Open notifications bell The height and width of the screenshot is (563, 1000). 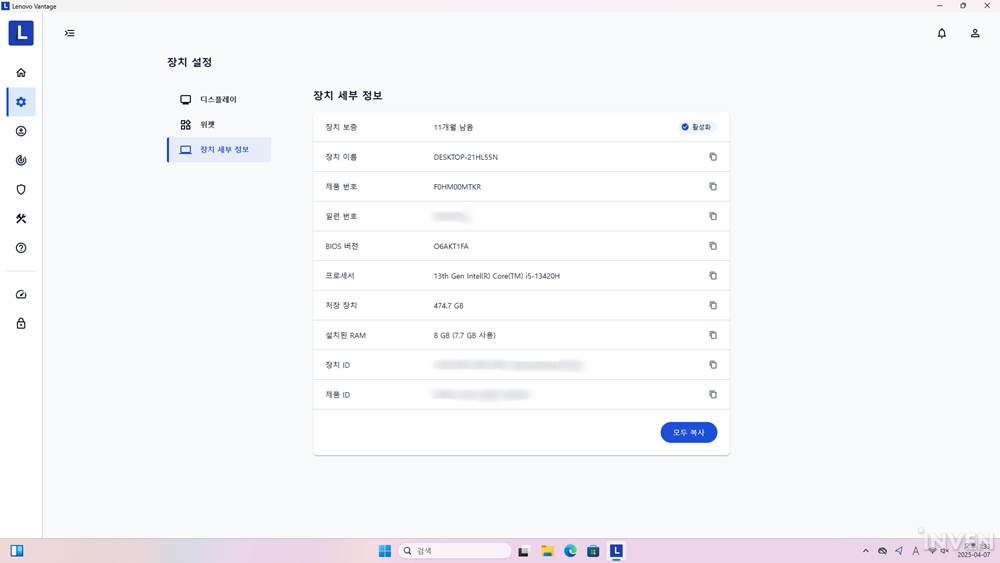[x=942, y=33]
